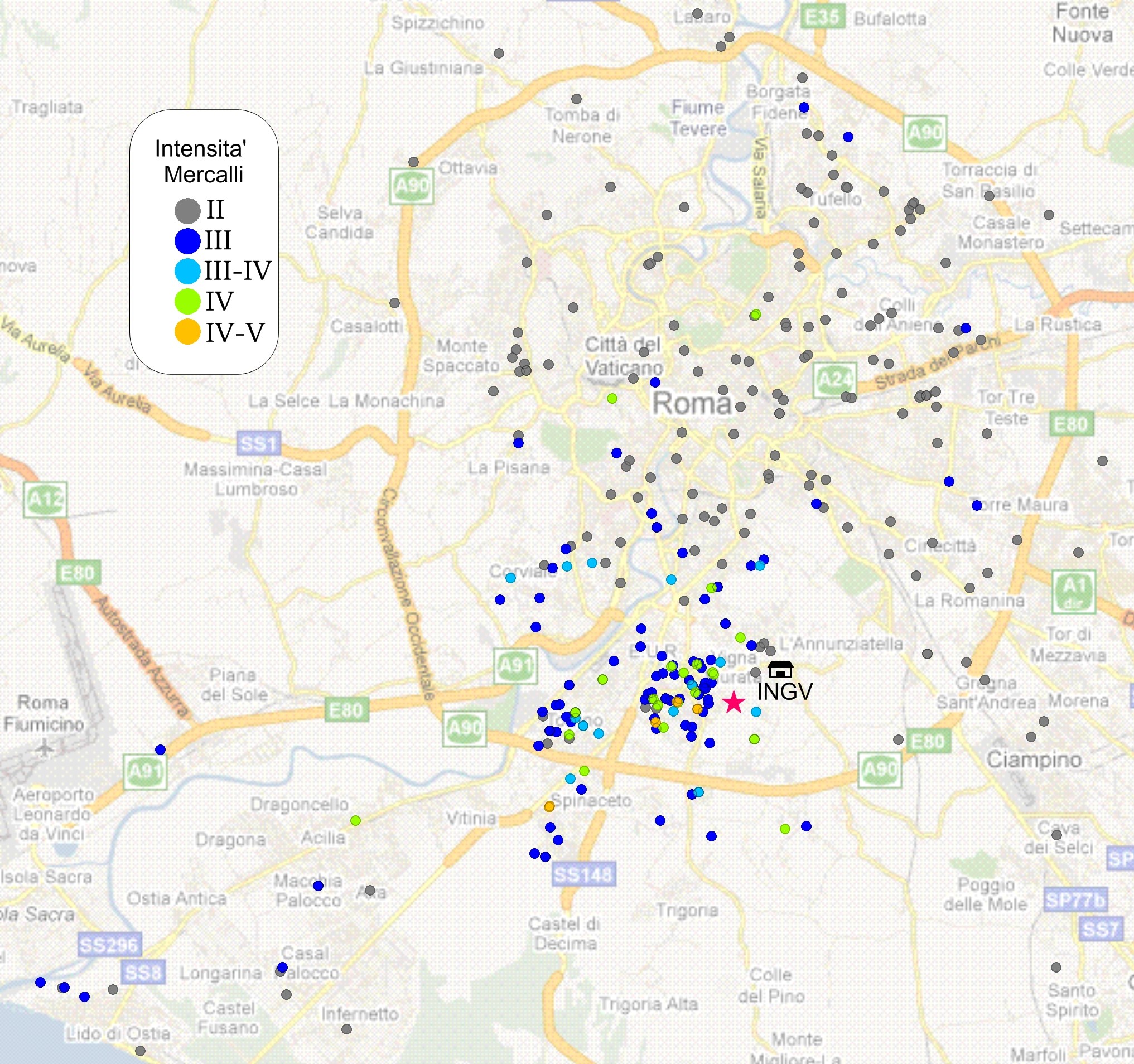
Task: Click the A90 shield near Ottavia
Action: point(411,186)
